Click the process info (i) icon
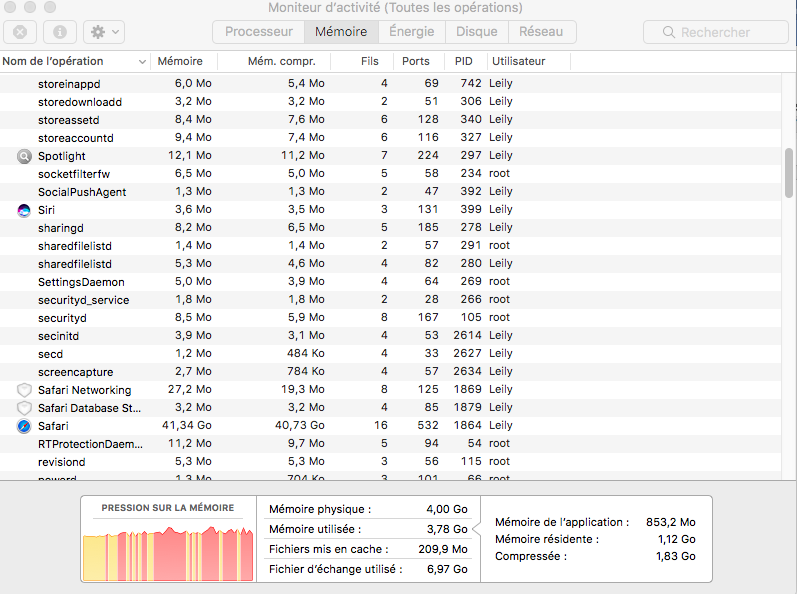 [59, 32]
